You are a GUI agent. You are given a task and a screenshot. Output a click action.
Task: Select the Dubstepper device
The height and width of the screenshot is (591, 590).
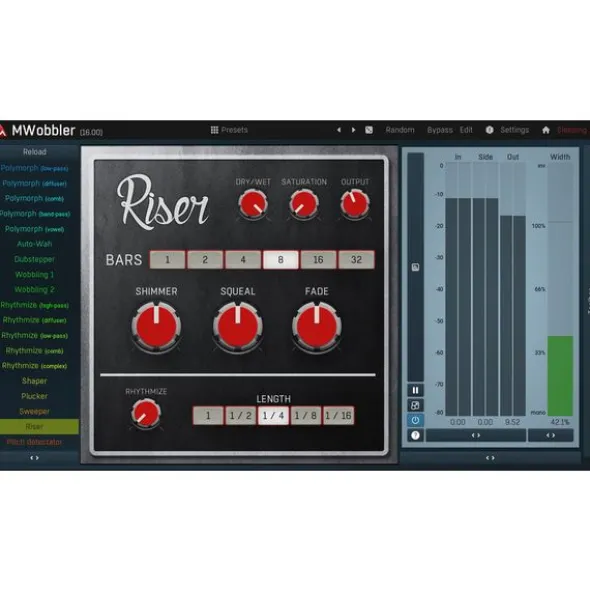pyautogui.click(x=35, y=259)
